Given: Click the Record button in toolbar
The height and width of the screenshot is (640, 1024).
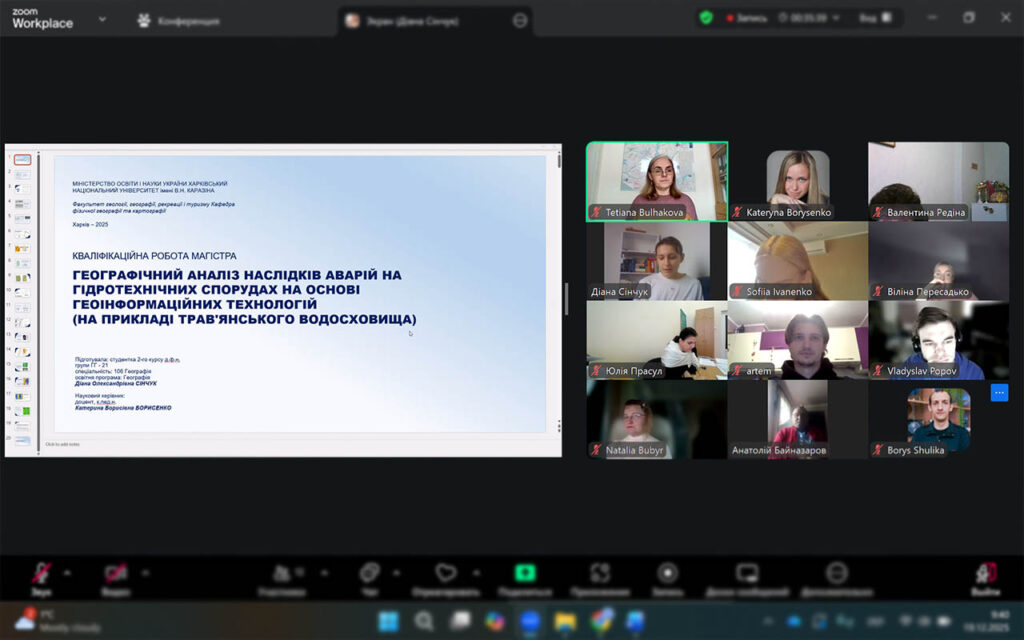Looking at the screenshot, I should (x=668, y=574).
